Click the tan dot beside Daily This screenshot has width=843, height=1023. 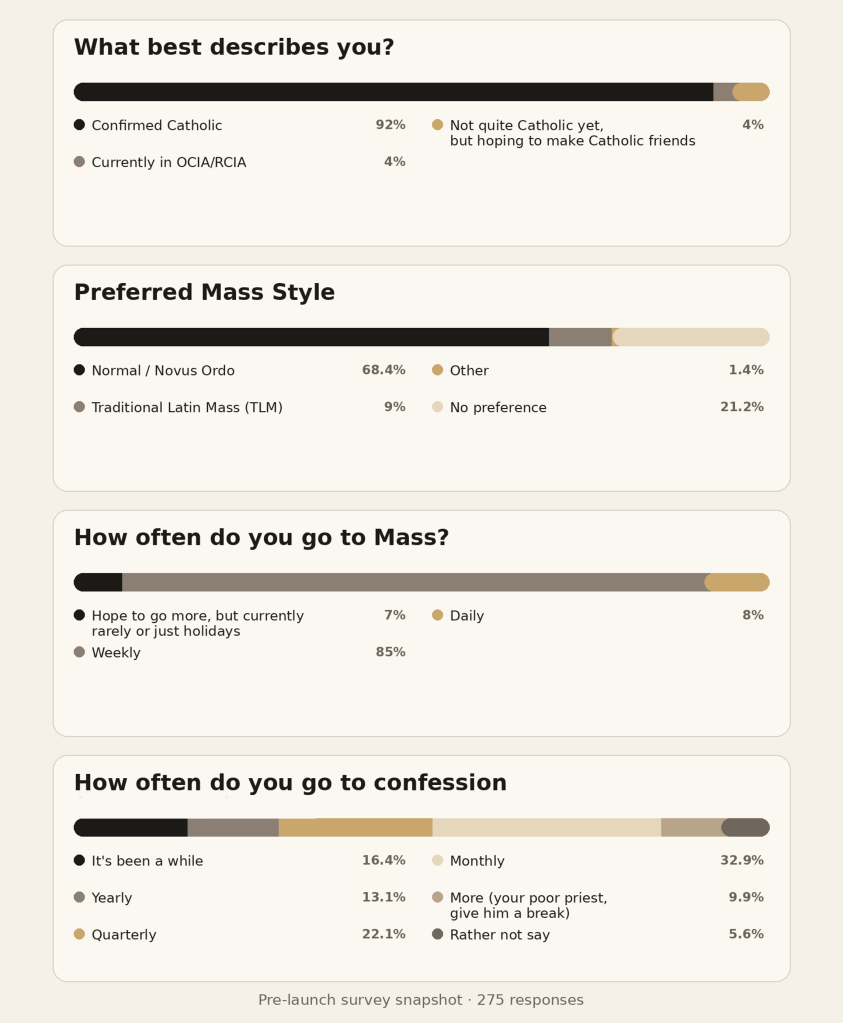[437, 615]
